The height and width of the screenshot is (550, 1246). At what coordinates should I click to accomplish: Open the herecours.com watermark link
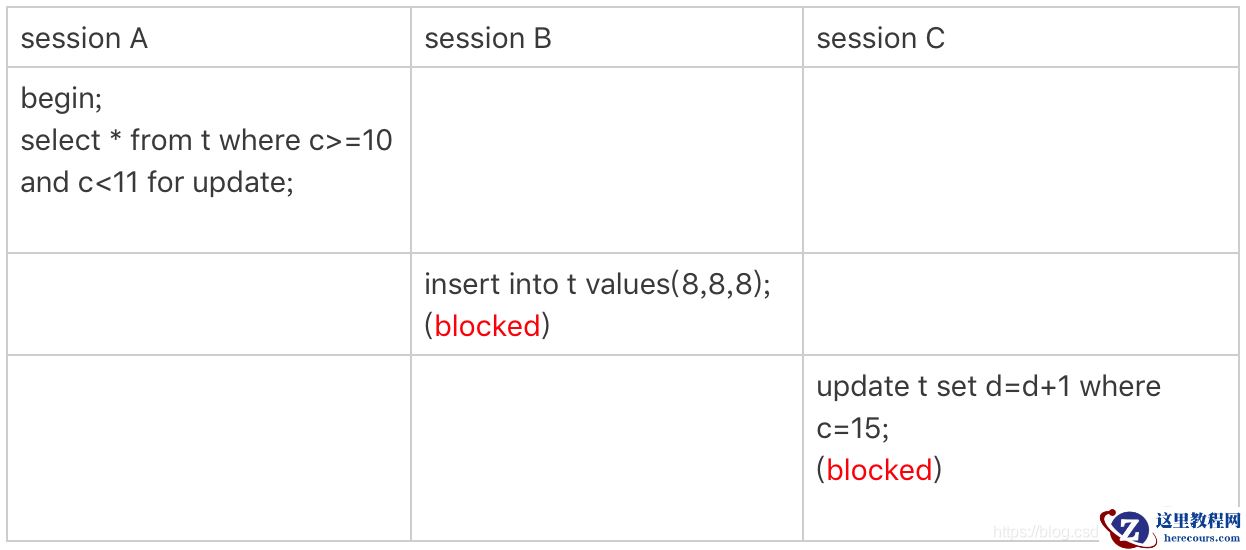1197,538
